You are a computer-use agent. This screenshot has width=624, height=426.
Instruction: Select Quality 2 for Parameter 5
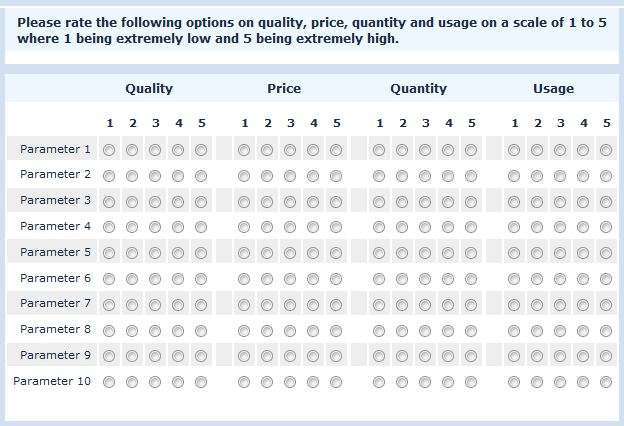coord(132,253)
